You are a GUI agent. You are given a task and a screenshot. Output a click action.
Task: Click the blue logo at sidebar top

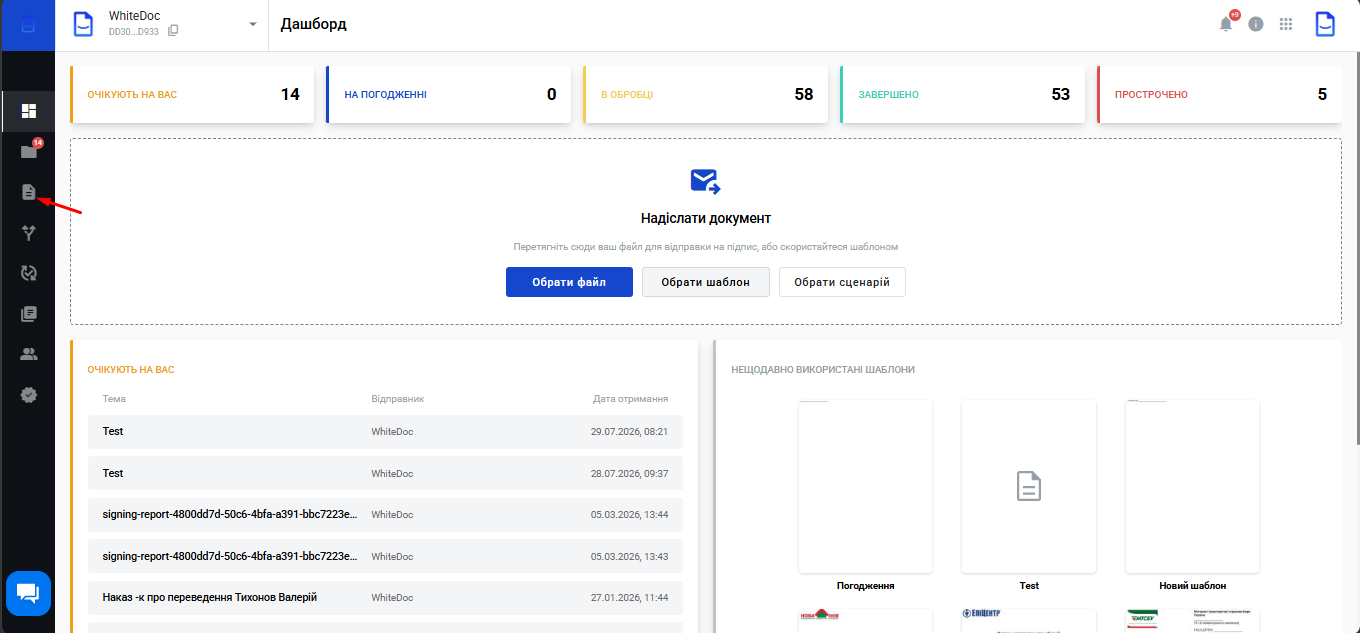point(28,25)
